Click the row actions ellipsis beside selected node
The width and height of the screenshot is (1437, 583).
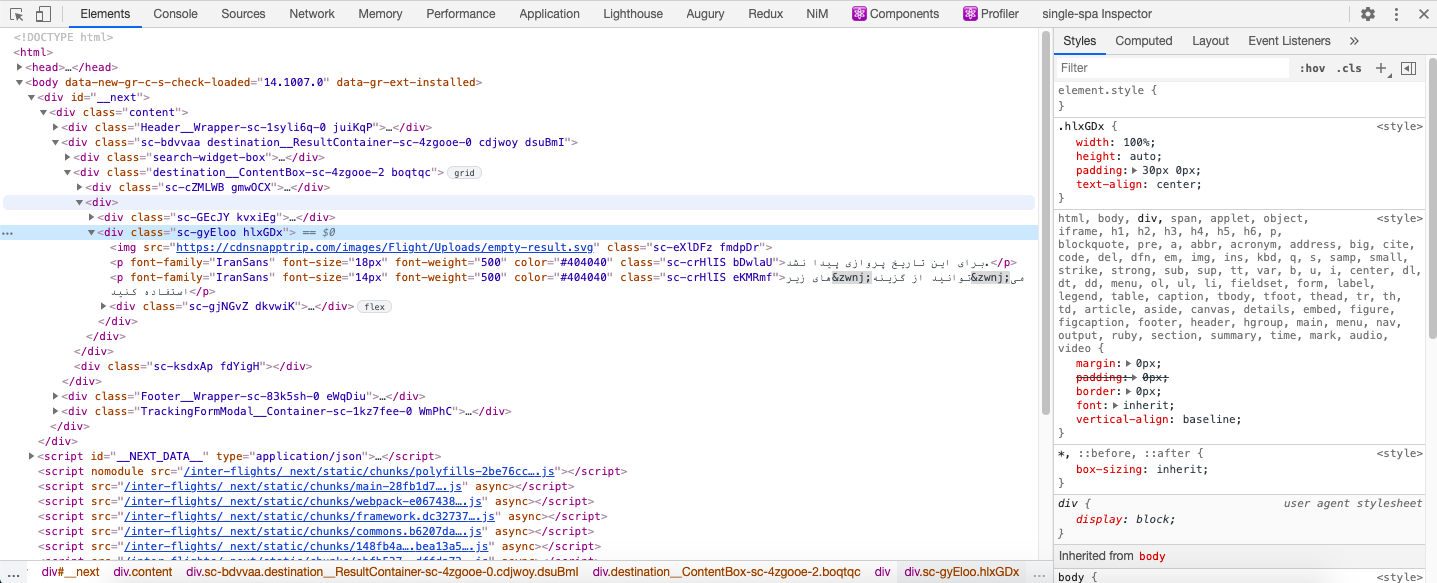click(x=8, y=233)
